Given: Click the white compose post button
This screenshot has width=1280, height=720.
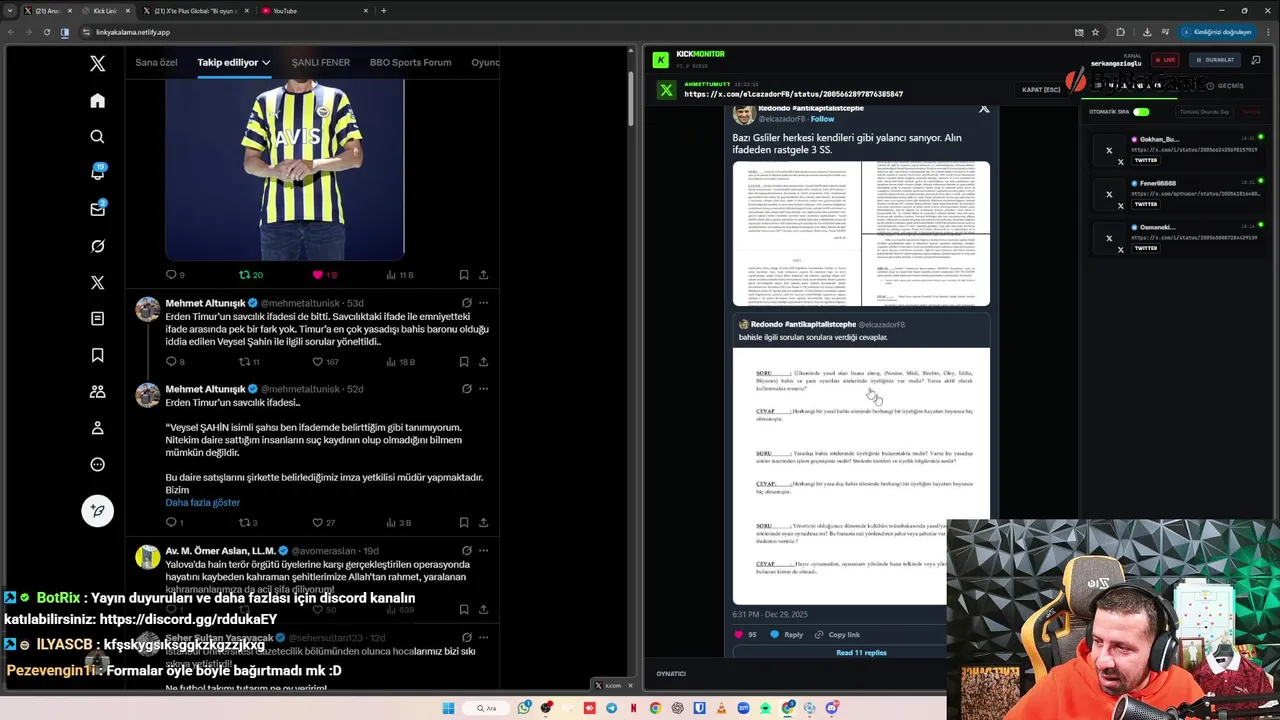Looking at the screenshot, I should pyautogui.click(x=97, y=510).
